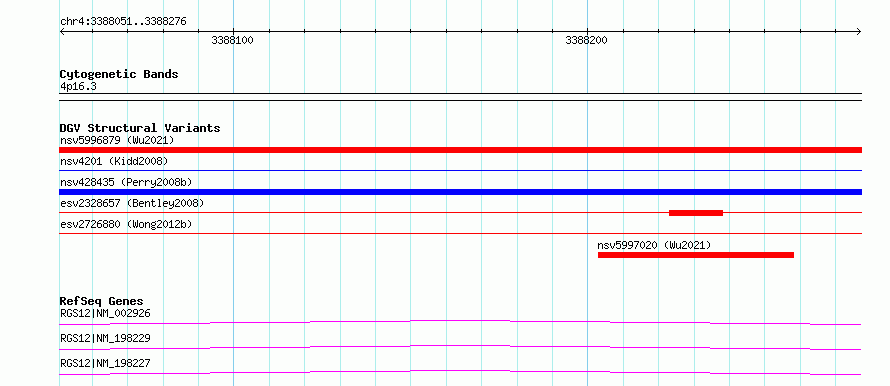The width and height of the screenshot is (890, 386).
Task: Select the DGV Structural Variants track title
Action: [x=140, y=128]
